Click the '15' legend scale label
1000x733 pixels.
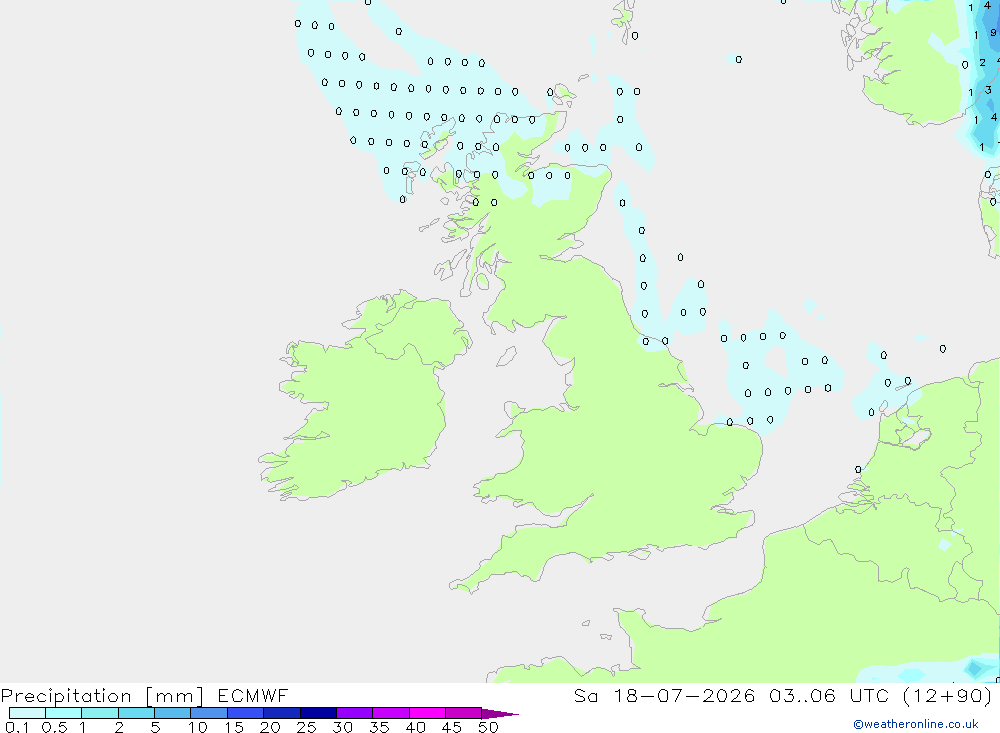pyautogui.click(x=234, y=727)
